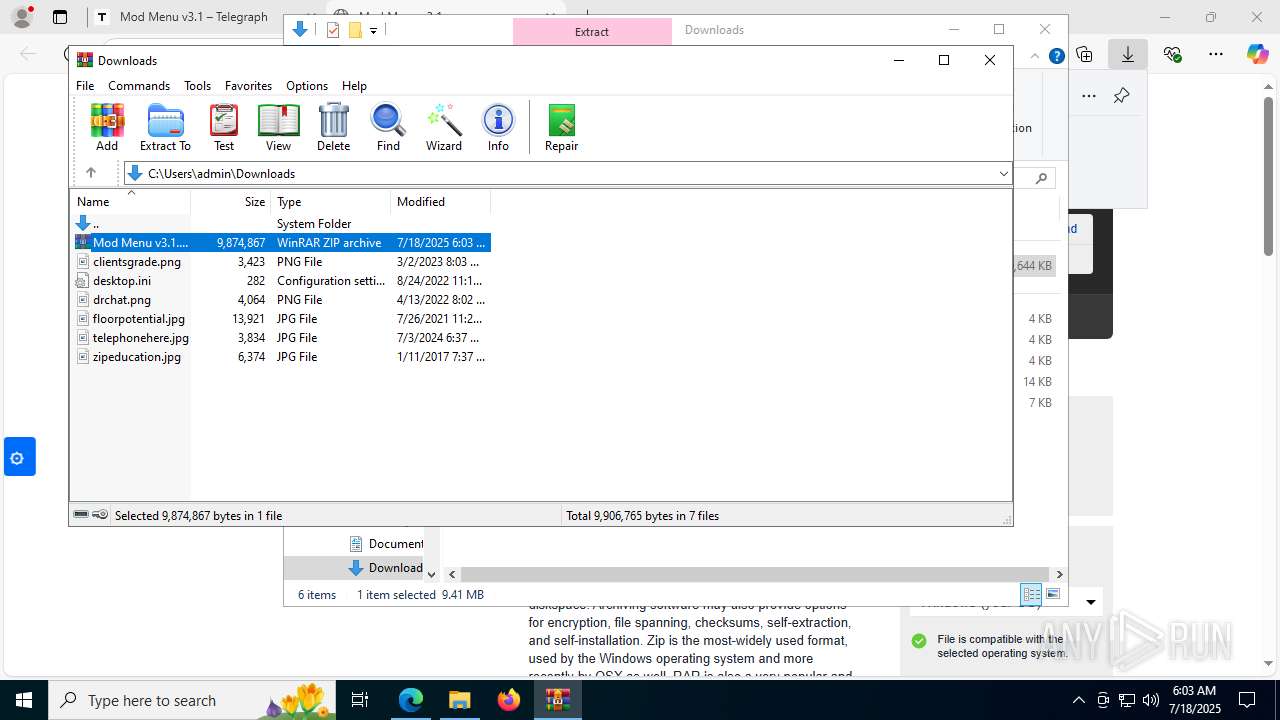
Task: Click the Repair toolbar icon
Action: [x=561, y=127]
